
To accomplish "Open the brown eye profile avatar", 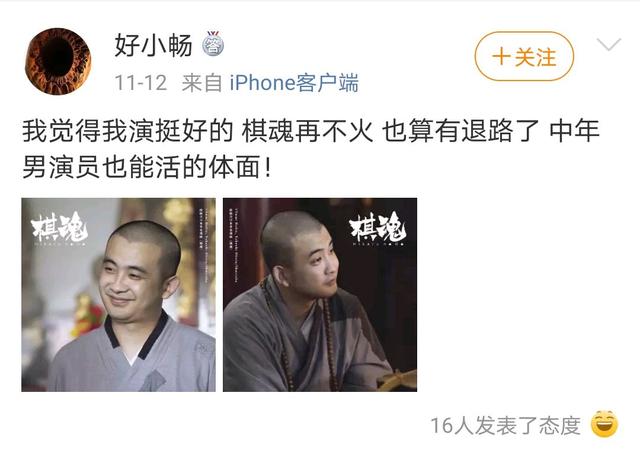I will (x=58, y=61).
